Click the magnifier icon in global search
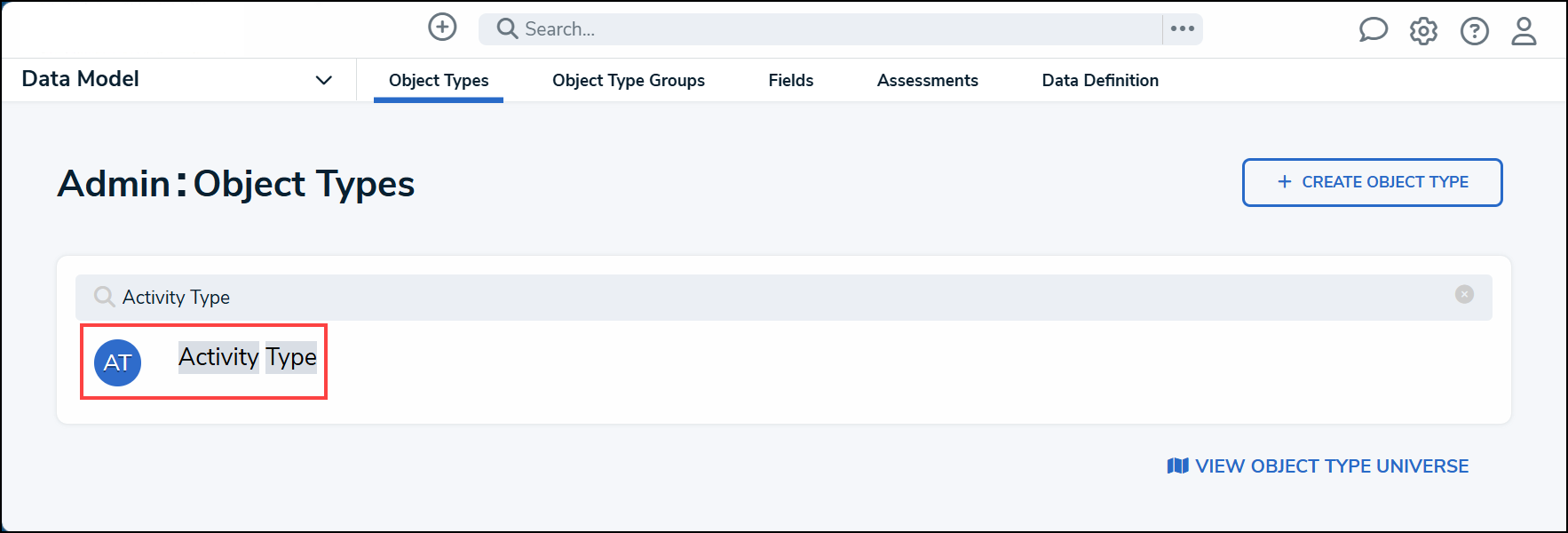 tap(507, 28)
